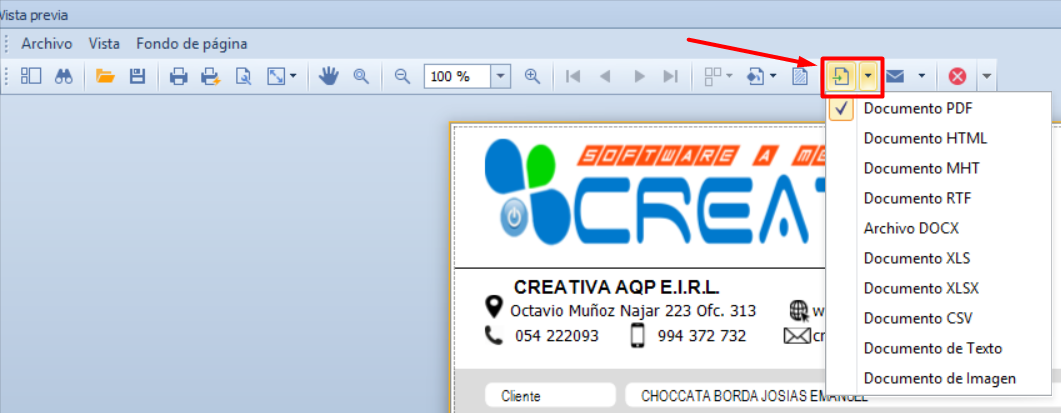1061x413 pixels.
Task: Click the multiple pages layout icon
Action: pos(713,77)
